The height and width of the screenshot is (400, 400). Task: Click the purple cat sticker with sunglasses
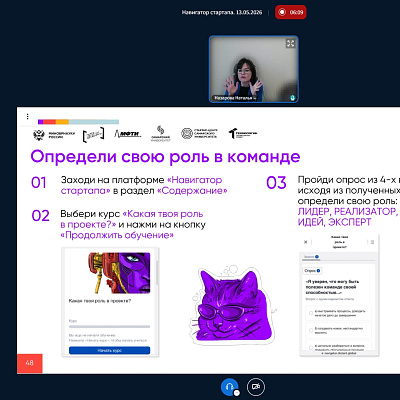(232, 304)
